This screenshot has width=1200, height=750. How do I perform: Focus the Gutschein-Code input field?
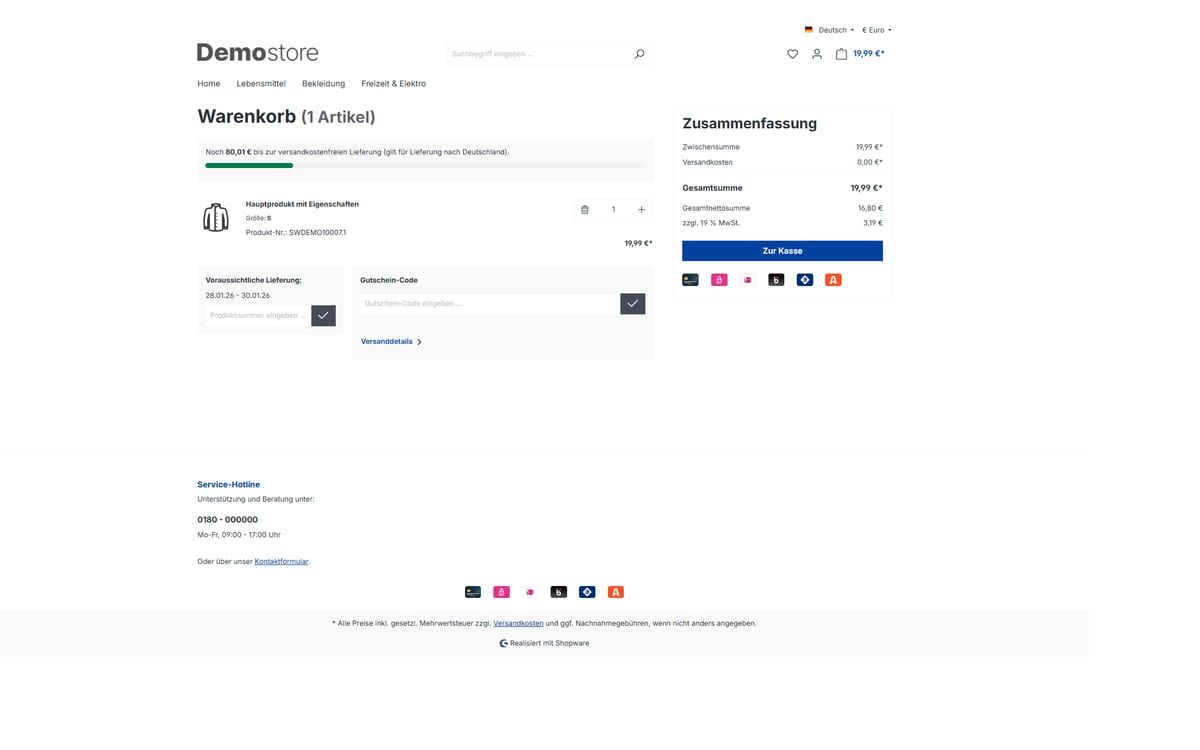(490, 303)
